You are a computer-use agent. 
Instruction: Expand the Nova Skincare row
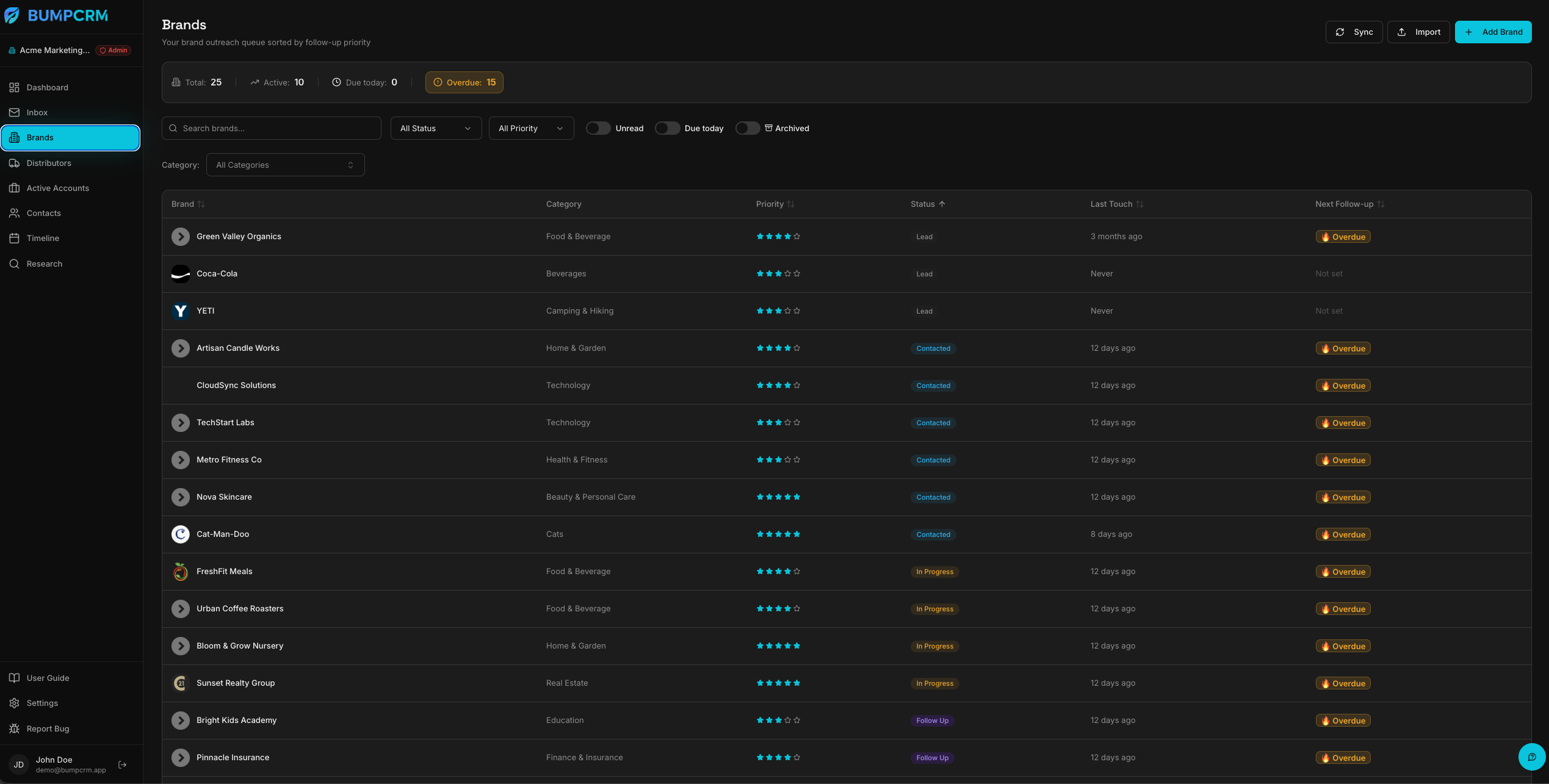click(x=180, y=497)
